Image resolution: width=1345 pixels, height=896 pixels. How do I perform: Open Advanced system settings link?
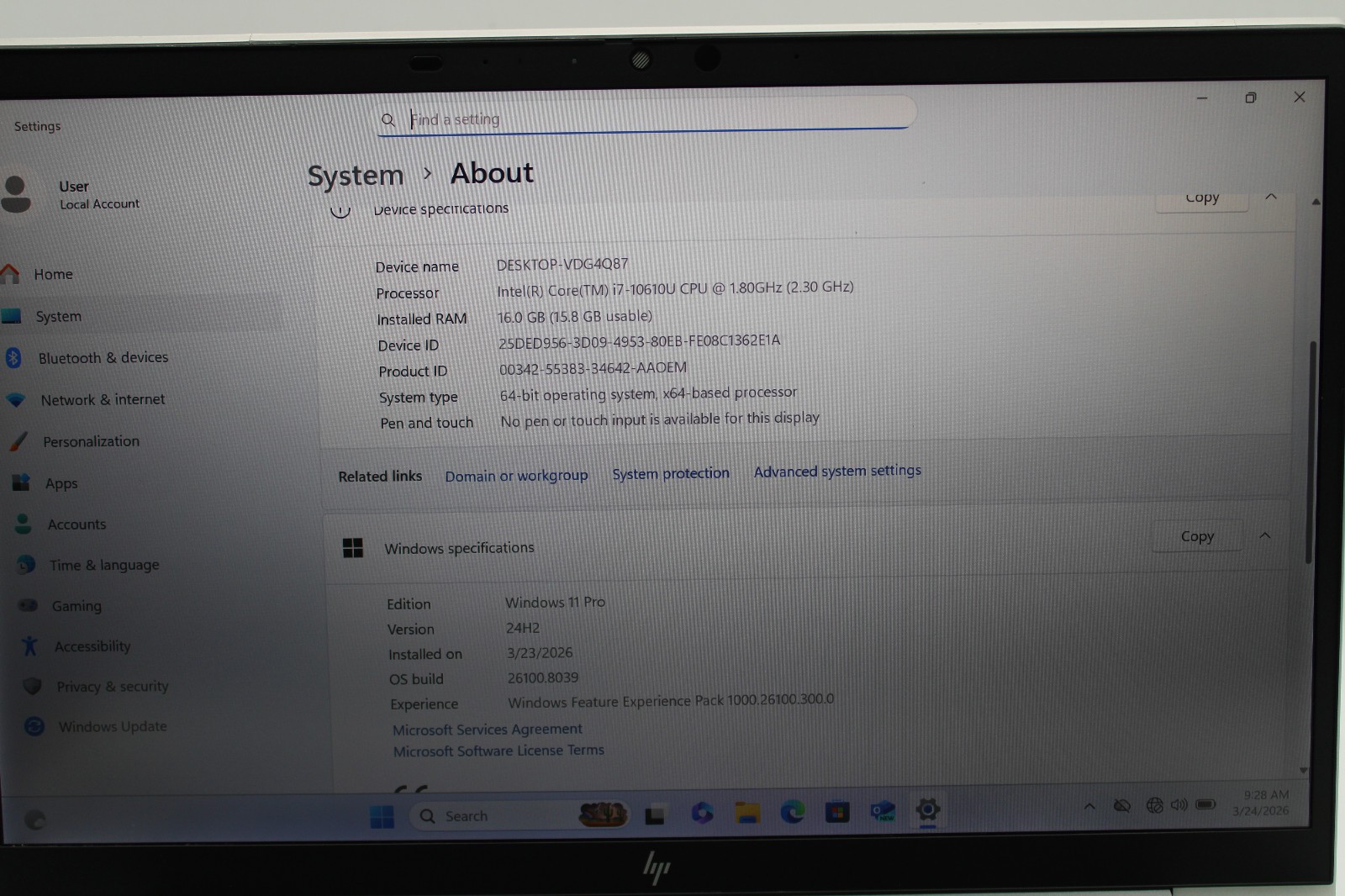837,471
